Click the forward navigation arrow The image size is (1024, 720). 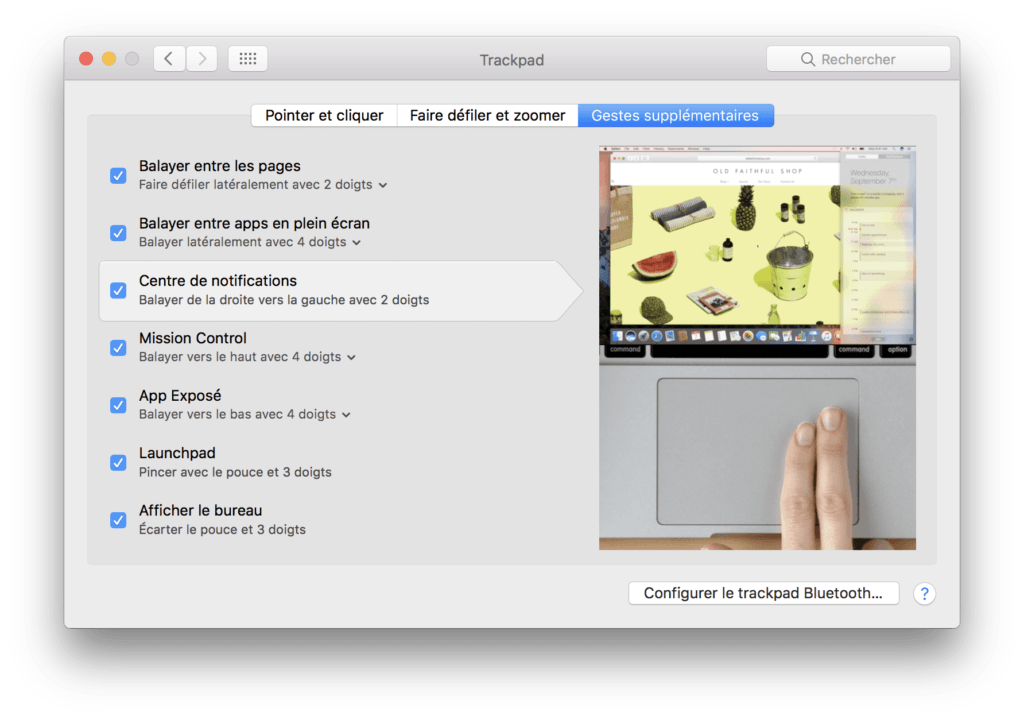click(201, 59)
